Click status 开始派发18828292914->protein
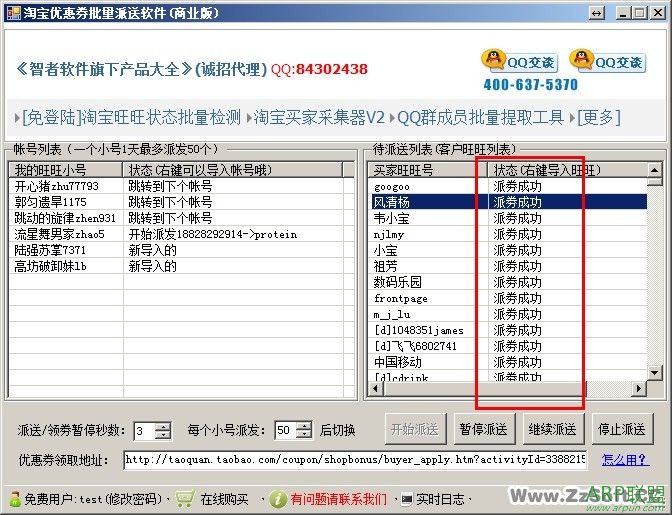Screen dimensions: 672x515 coord(213,234)
